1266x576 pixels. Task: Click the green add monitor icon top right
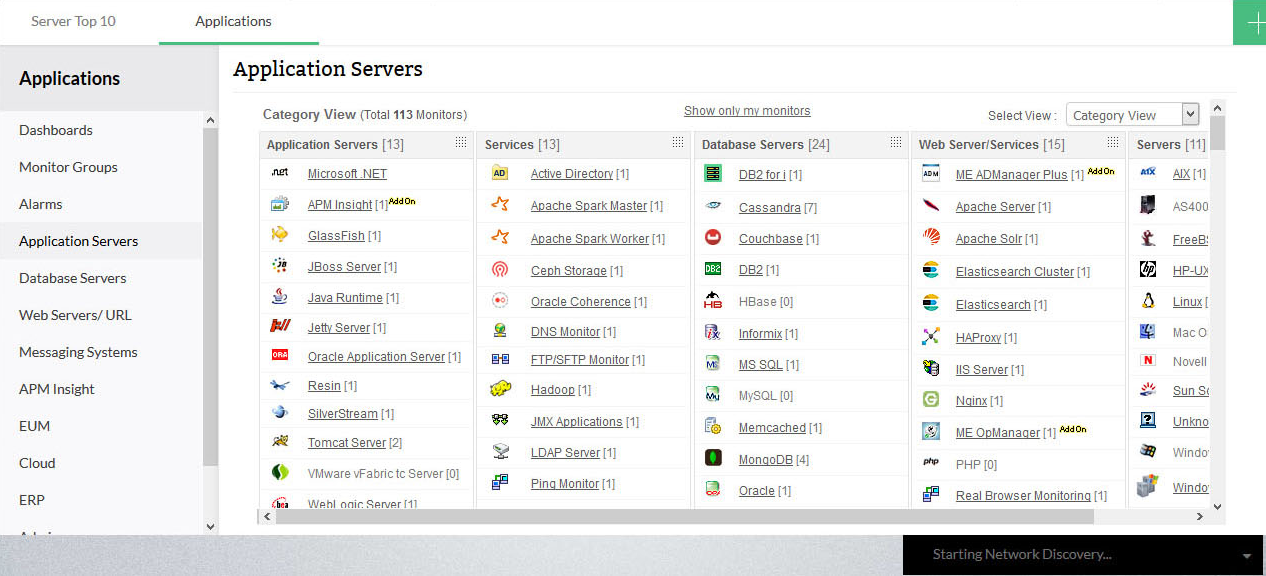(1249, 22)
